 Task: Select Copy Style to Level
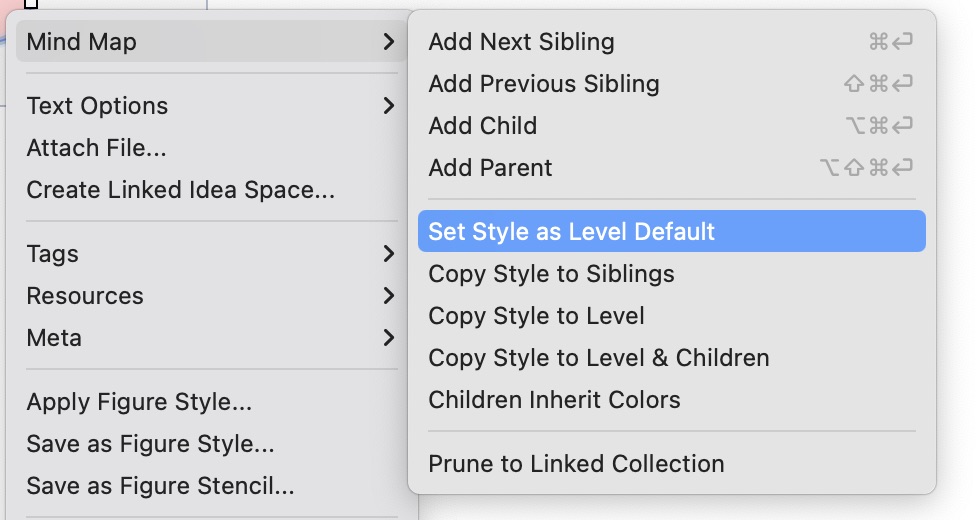[x=536, y=316]
